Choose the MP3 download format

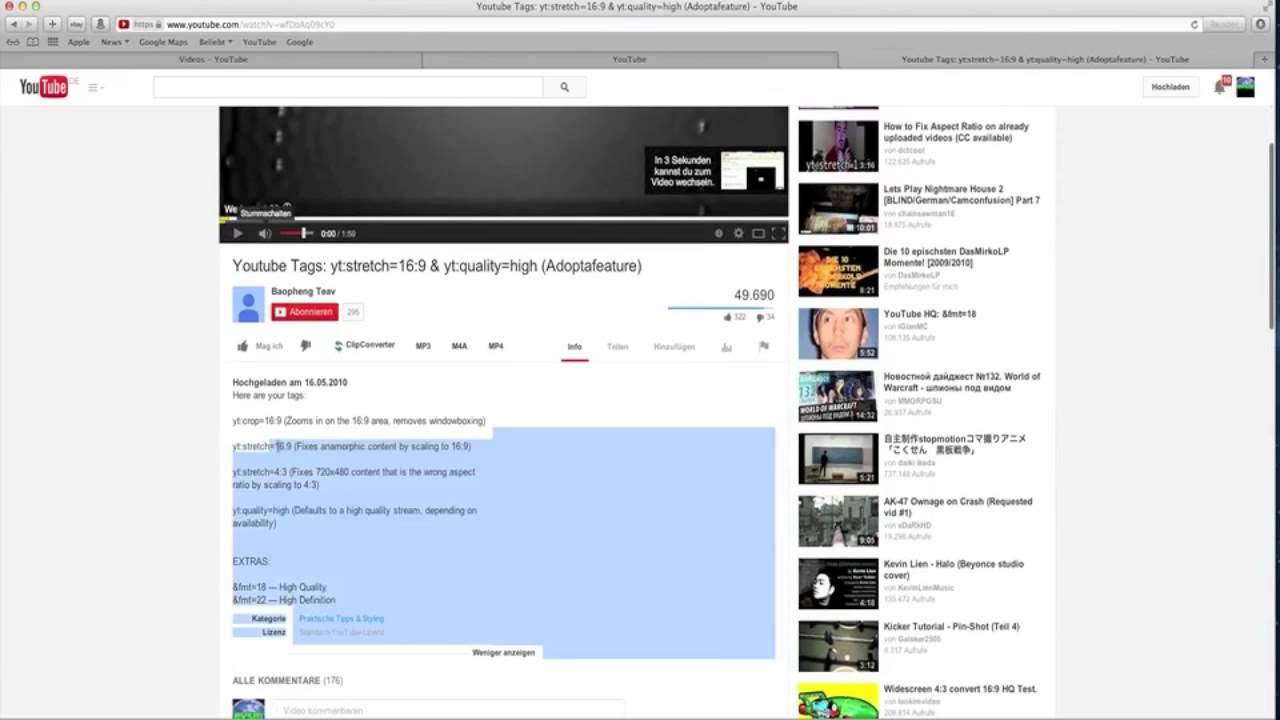click(x=423, y=346)
